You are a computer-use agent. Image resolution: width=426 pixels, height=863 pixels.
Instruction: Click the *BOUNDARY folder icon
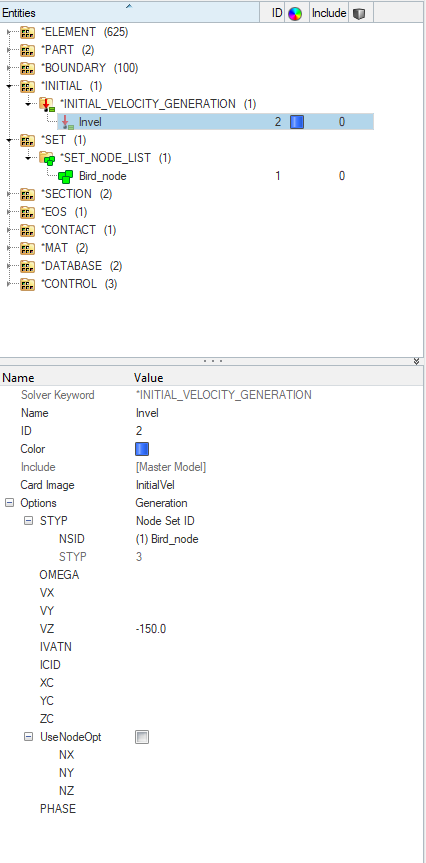tap(28, 68)
